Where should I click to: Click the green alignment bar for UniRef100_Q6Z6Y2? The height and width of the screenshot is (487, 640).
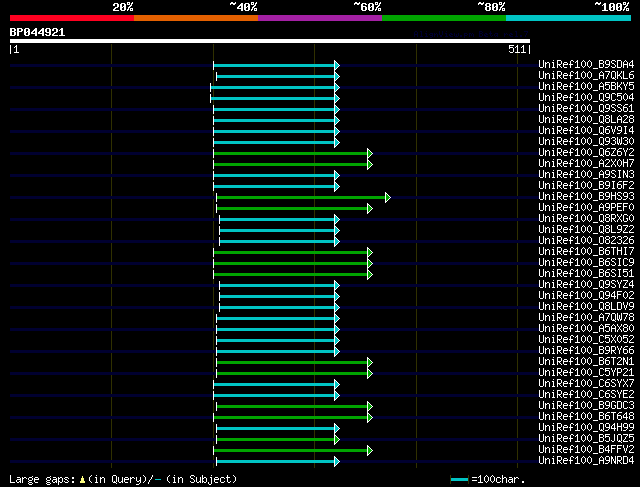[x=290, y=153]
